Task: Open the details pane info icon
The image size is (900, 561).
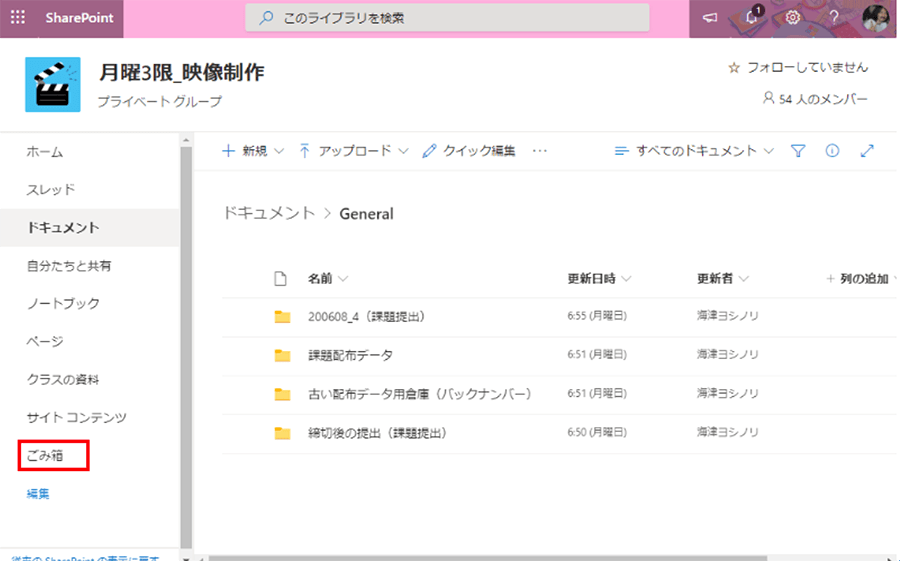Action: tap(832, 151)
